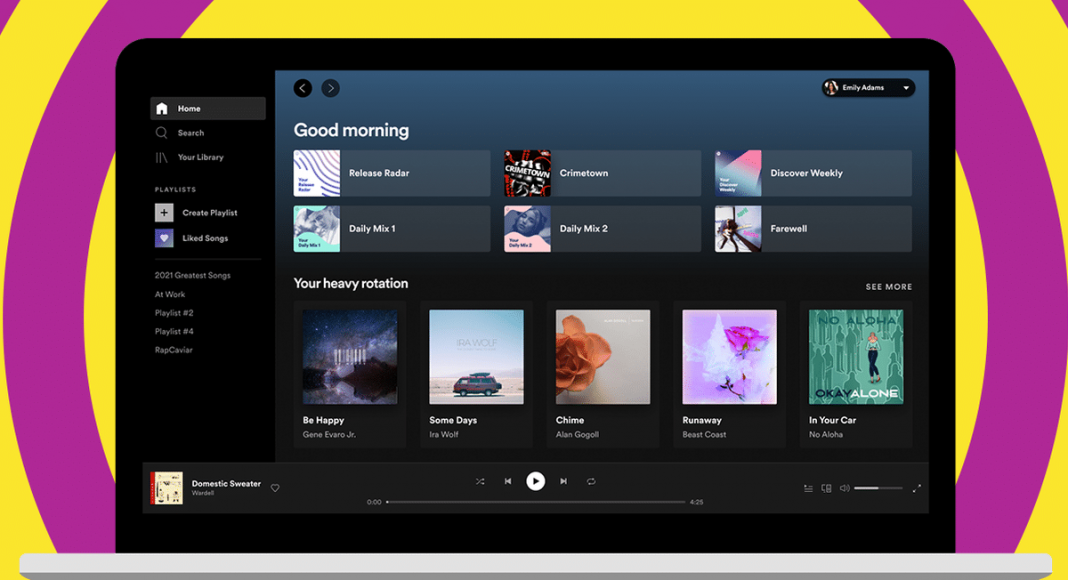Open the 2021 Greatest Songs playlist
This screenshot has width=1068, height=580.
pos(193,276)
